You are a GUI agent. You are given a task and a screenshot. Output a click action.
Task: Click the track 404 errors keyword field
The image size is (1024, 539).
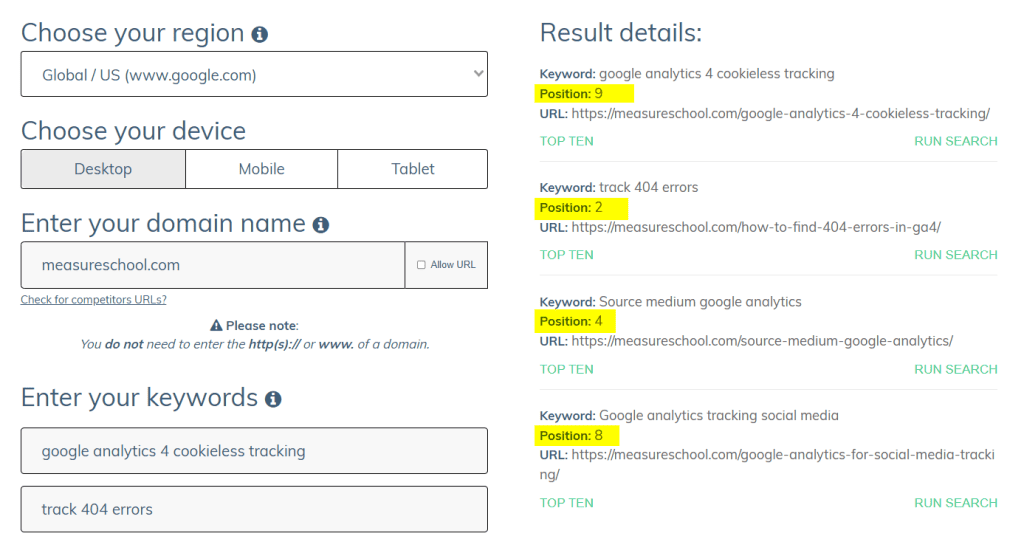[x=254, y=510]
